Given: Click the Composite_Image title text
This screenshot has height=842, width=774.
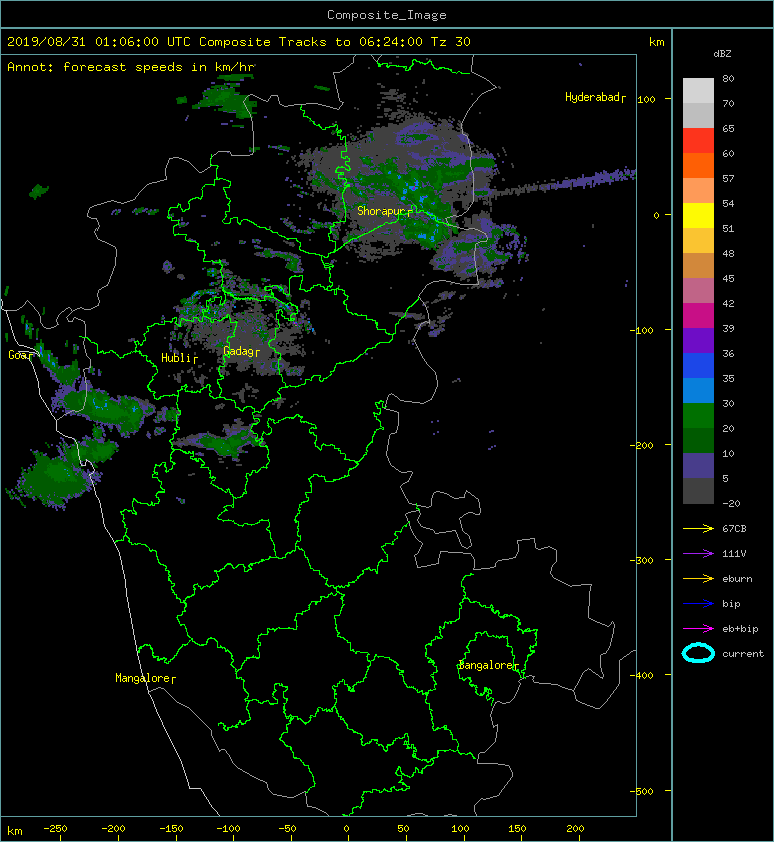Looking at the screenshot, I should tap(387, 15).
